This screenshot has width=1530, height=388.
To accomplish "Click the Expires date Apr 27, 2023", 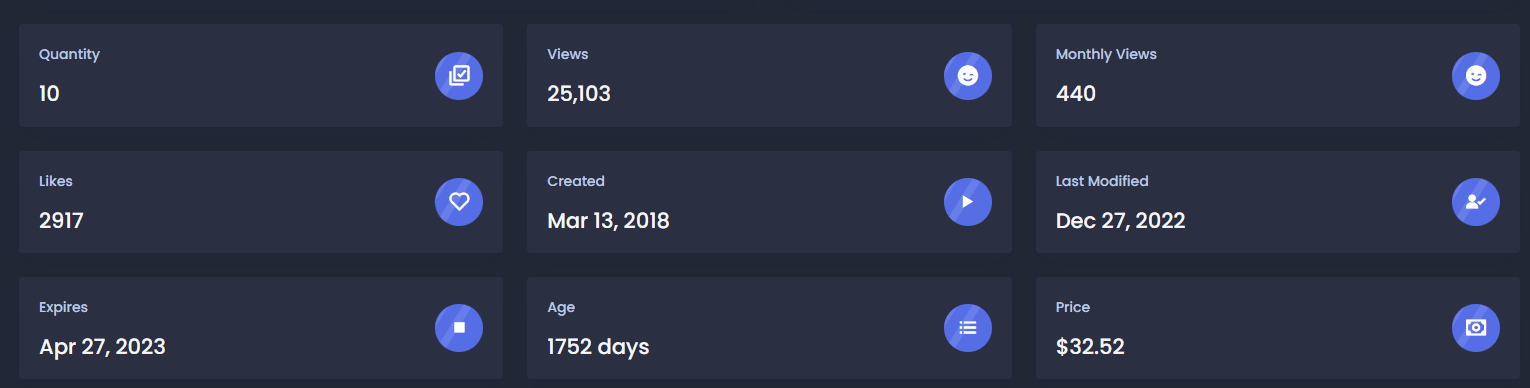I will 102,347.
